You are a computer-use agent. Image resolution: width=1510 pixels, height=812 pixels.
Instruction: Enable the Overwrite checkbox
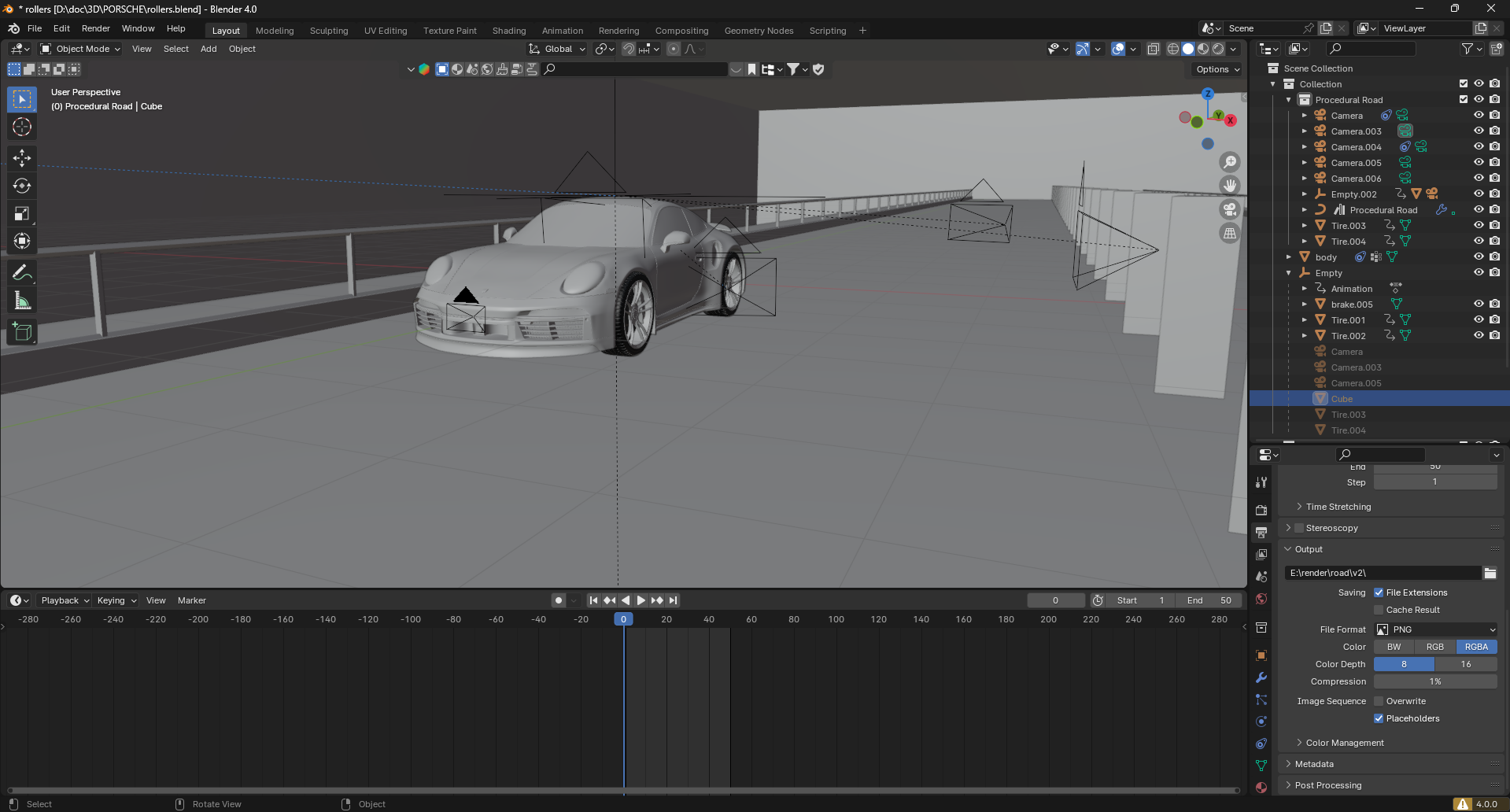coord(1379,701)
